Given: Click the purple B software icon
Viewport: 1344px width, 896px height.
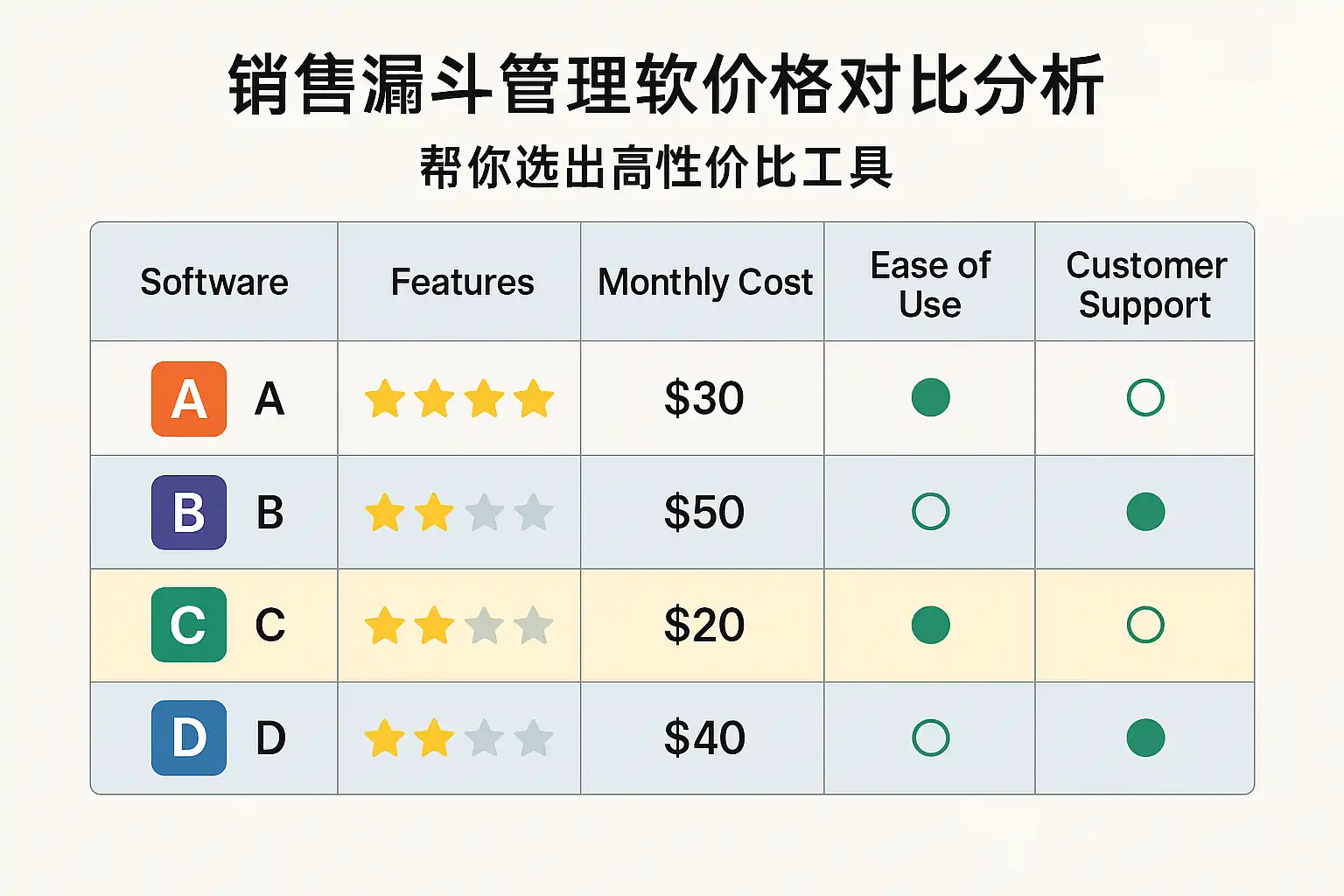Looking at the screenshot, I should (x=189, y=512).
